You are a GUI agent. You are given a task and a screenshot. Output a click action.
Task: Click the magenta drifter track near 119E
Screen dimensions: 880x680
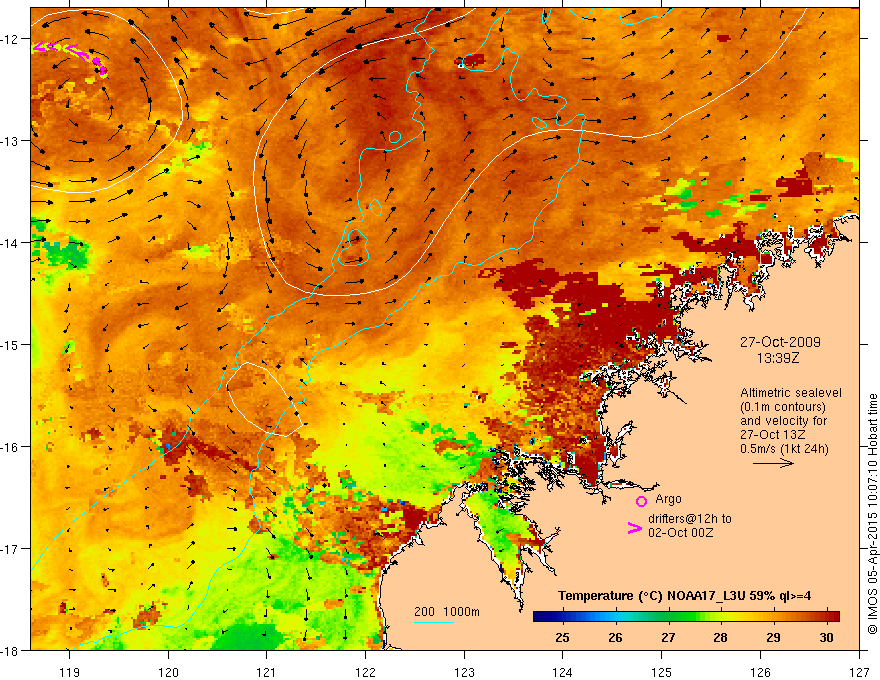70,58
